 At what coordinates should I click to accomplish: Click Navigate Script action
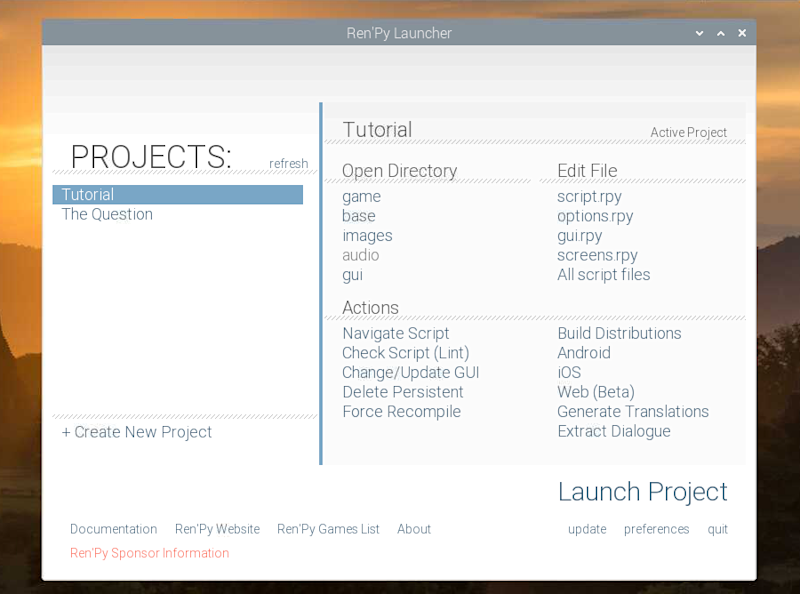395,333
